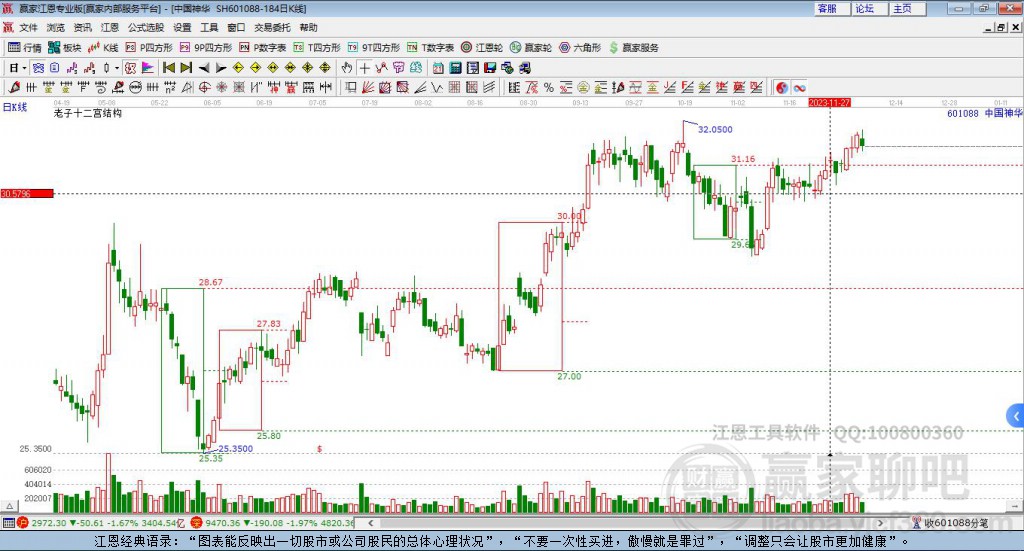Screen dimensions: 1024x551
Task: Open the 设置 menu
Action: [182, 27]
